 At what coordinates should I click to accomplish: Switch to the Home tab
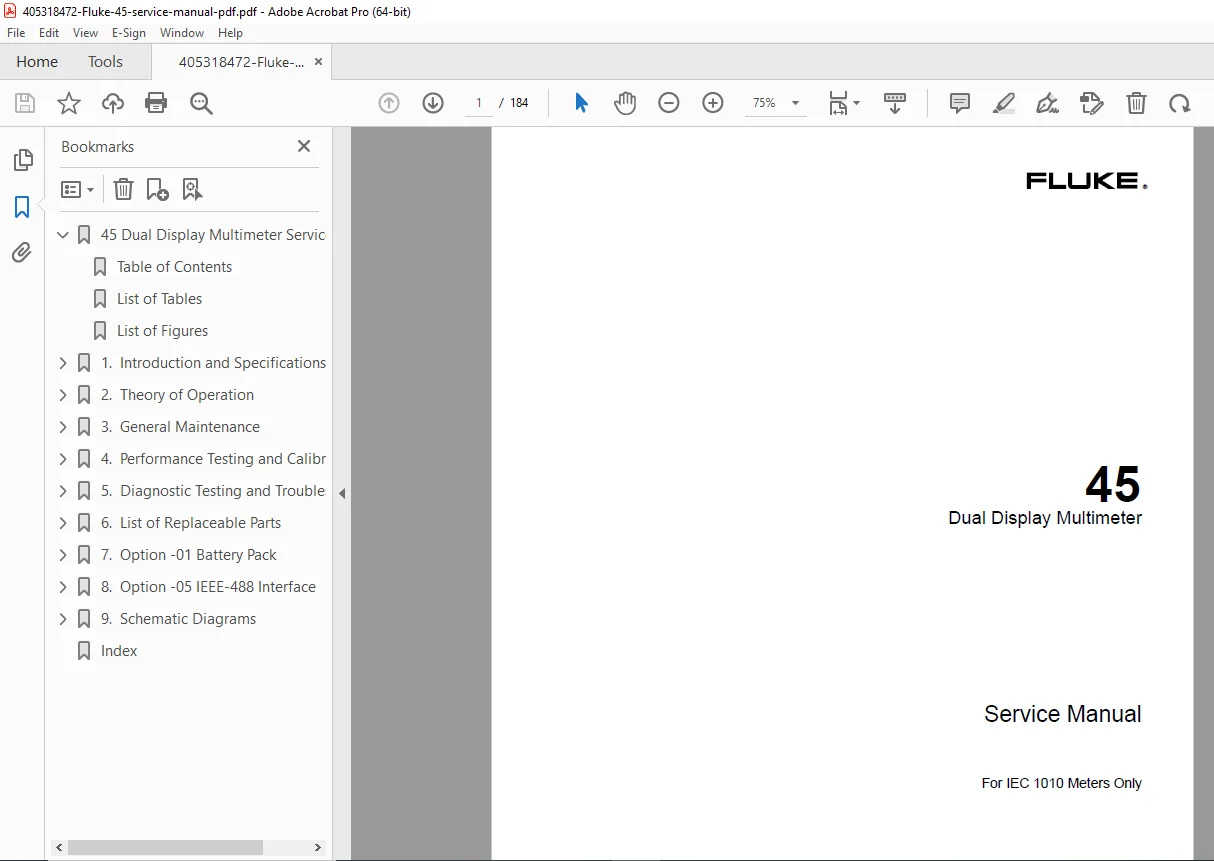(37, 62)
